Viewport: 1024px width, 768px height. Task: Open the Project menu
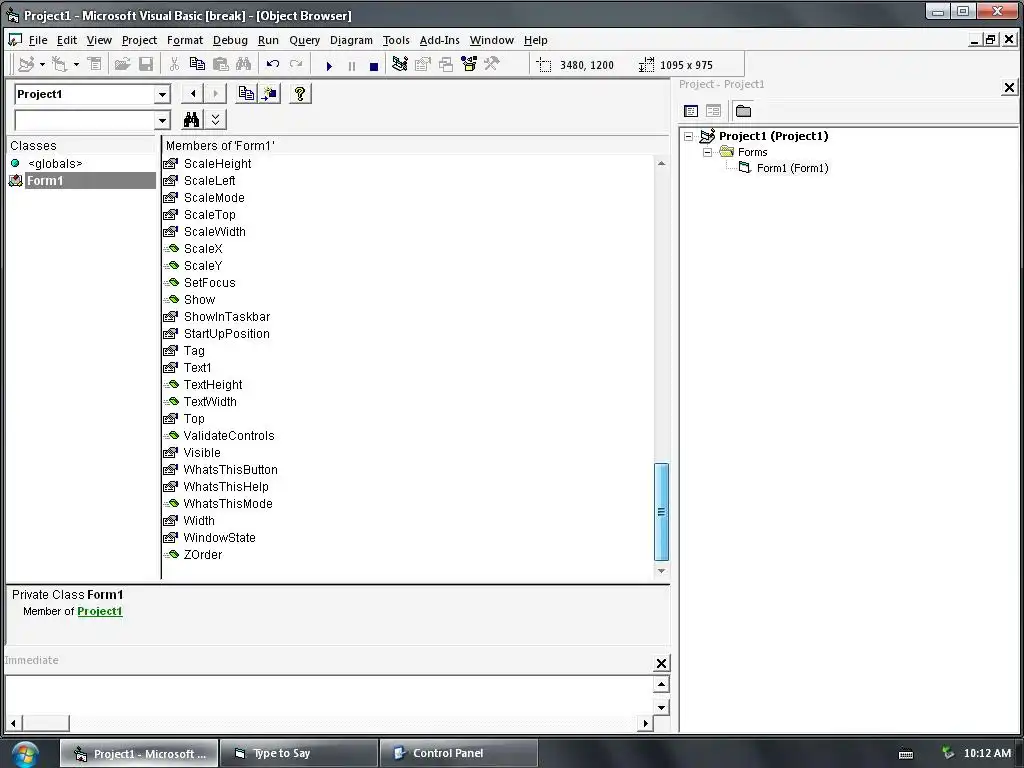(139, 40)
